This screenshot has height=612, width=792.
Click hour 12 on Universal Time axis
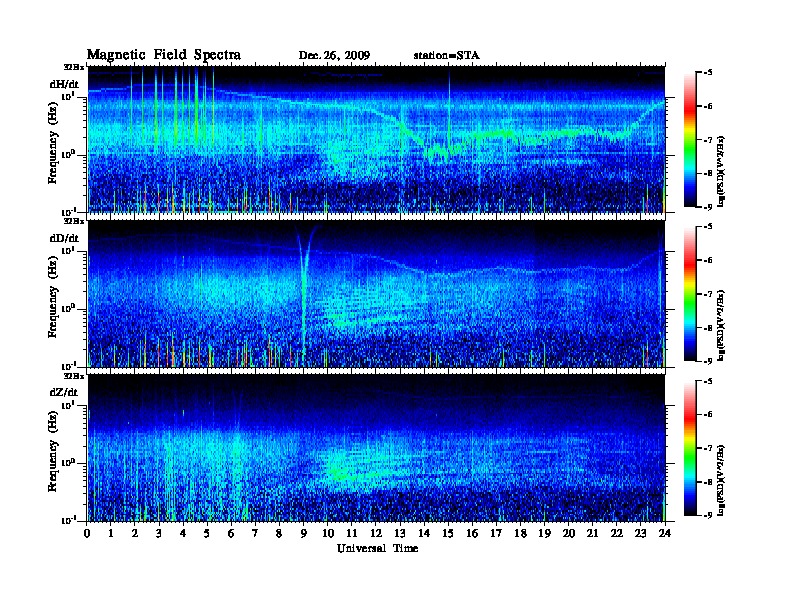(376, 533)
